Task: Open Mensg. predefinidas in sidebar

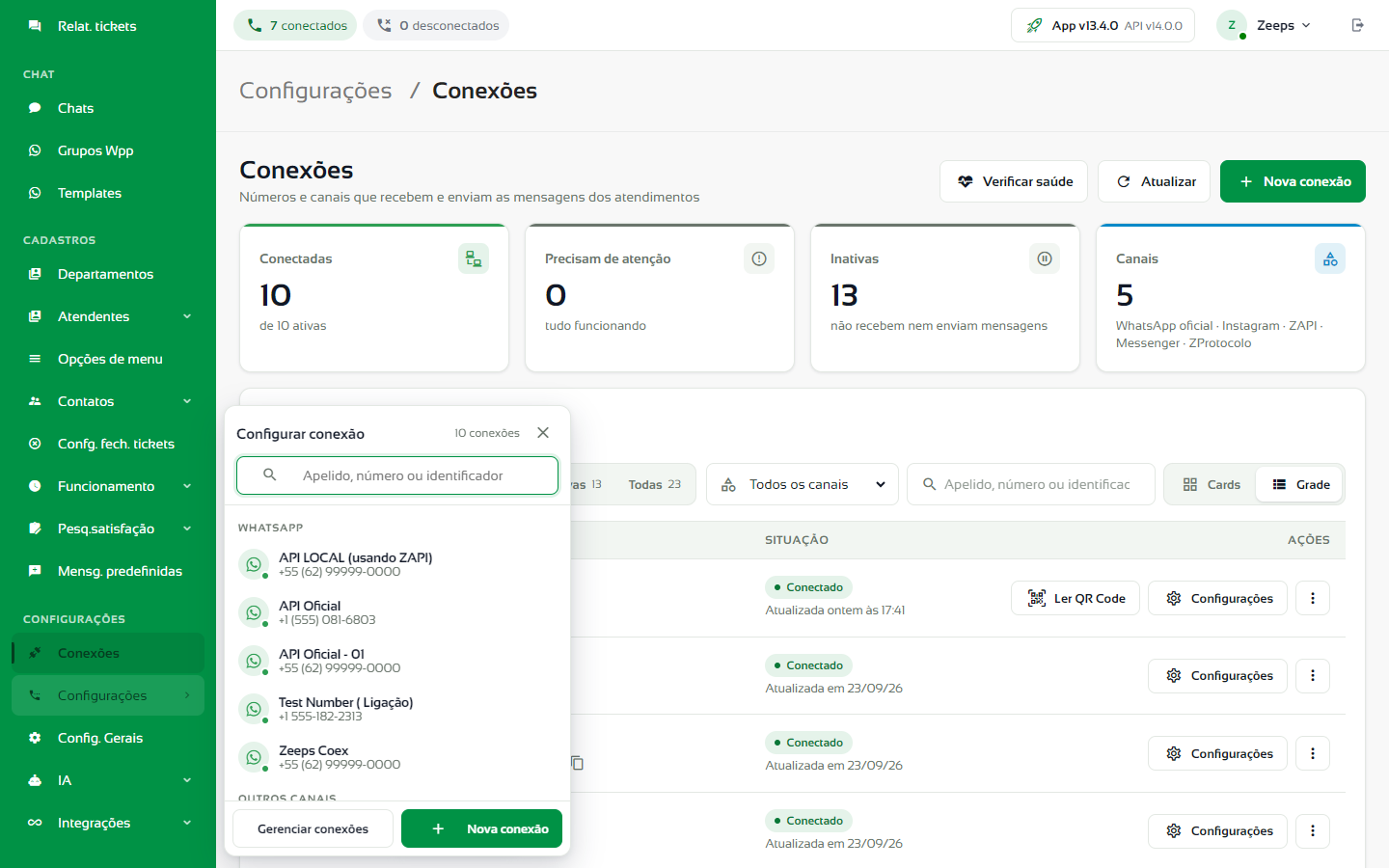Action: click(x=108, y=571)
